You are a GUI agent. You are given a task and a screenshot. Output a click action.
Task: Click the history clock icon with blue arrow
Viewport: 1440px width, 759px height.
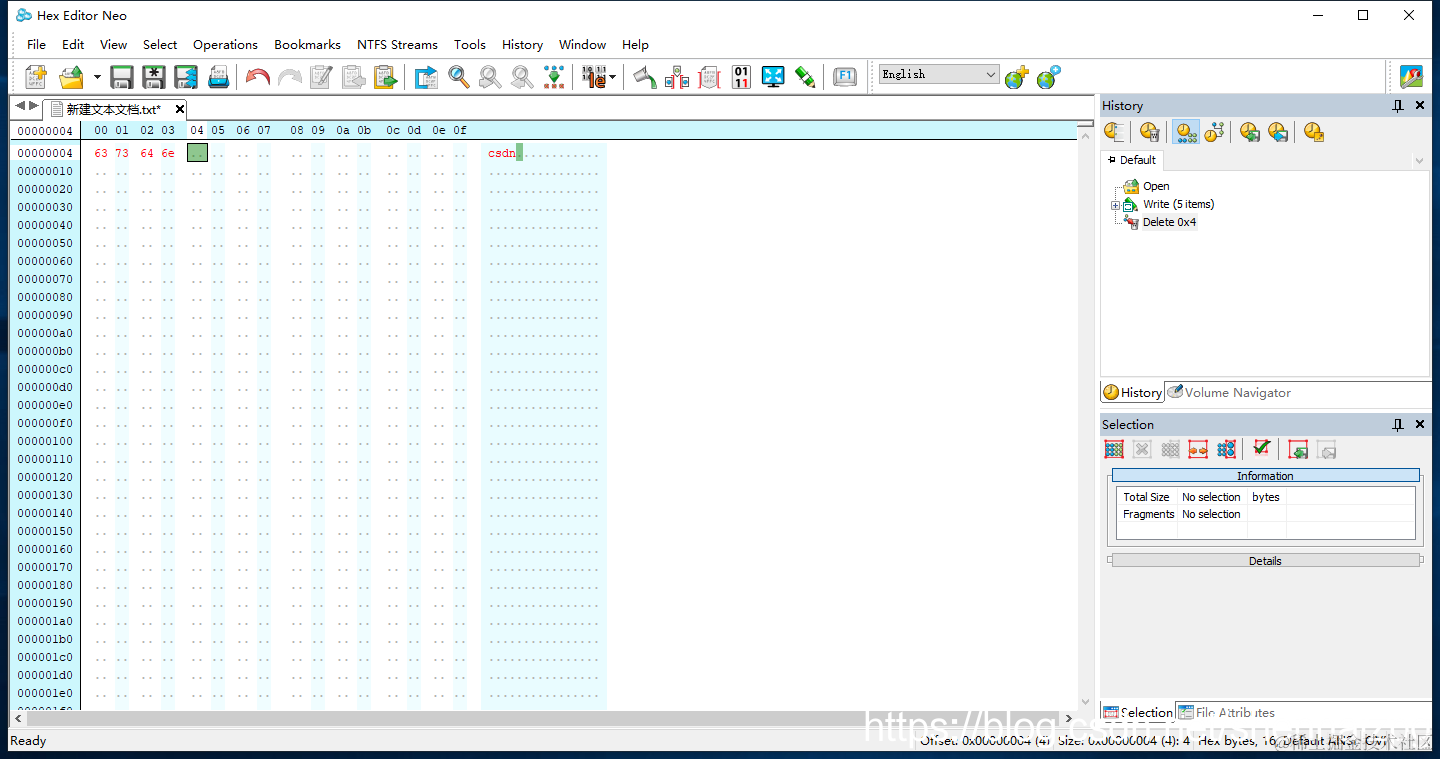[1277, 132]
